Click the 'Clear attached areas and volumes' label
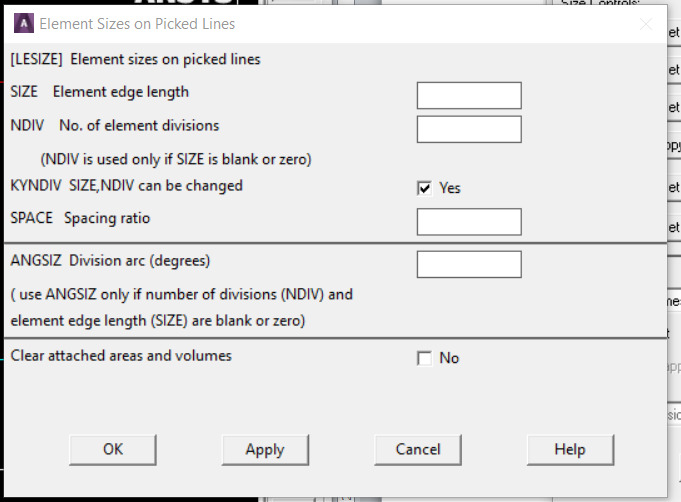 click(121, 355)
